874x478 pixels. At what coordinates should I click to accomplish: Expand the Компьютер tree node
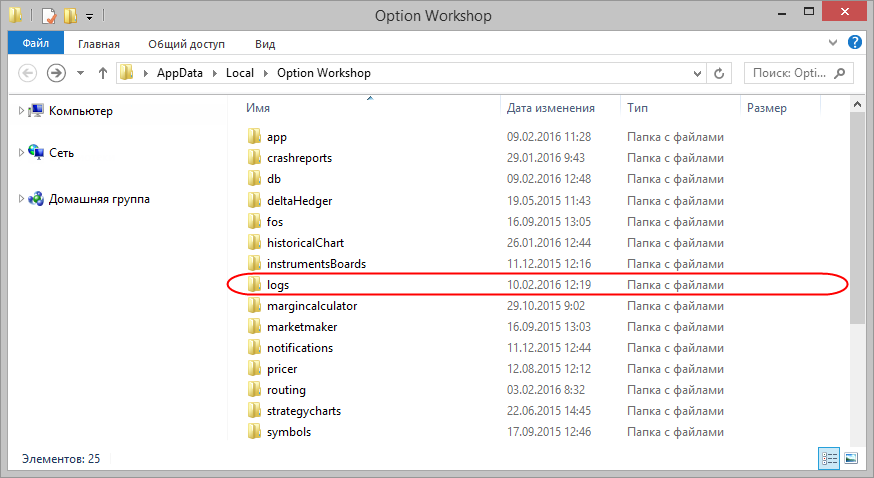point(21,111)
